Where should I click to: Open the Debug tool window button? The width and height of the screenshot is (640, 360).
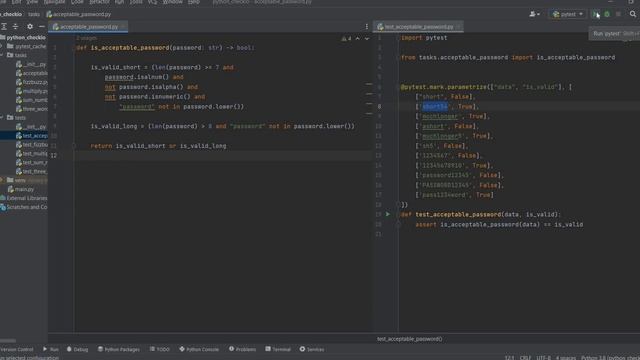tap(77, 349)
